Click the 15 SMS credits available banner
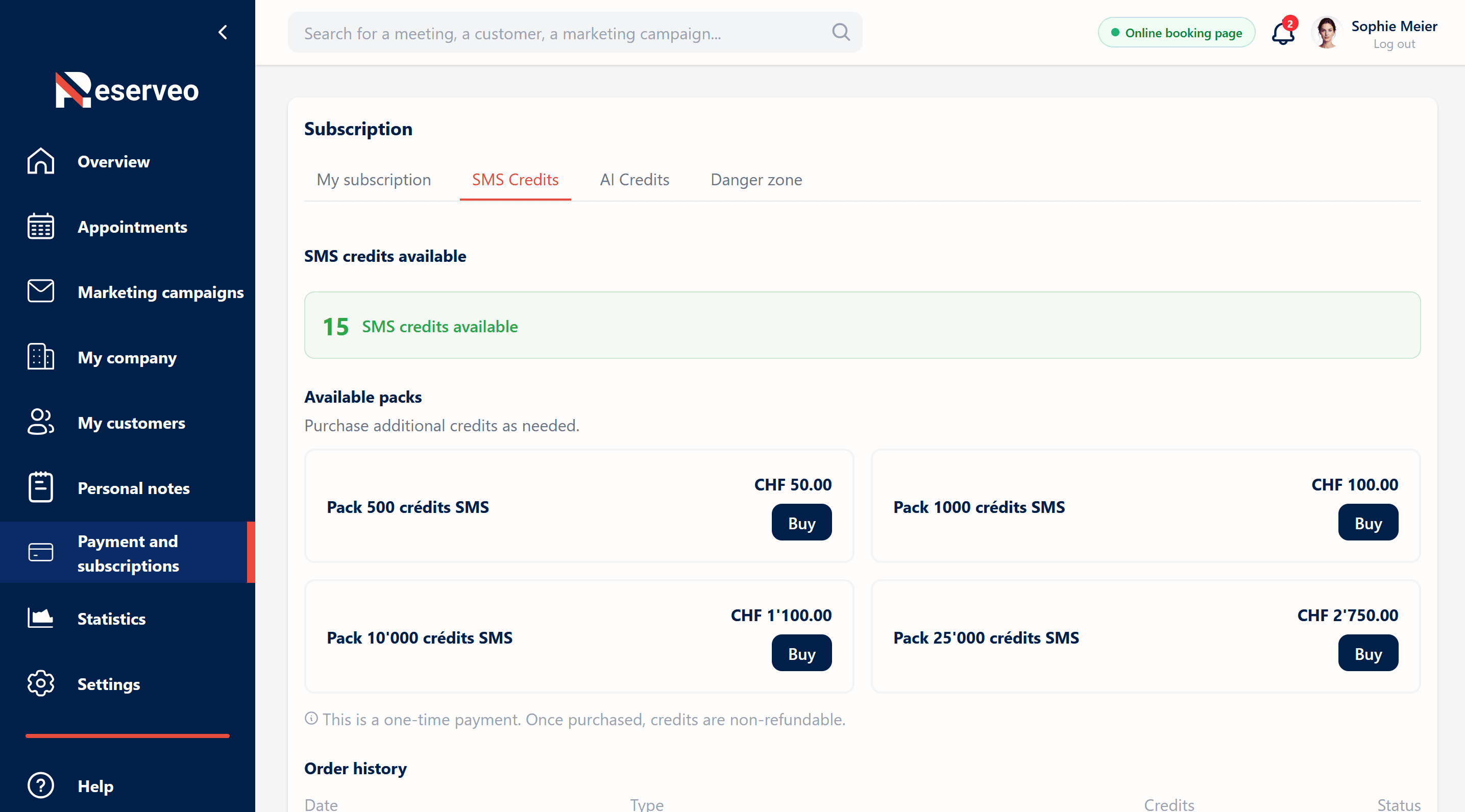Image resolution: width=1465 pixels, height=812 pixels. coord(862,325)
